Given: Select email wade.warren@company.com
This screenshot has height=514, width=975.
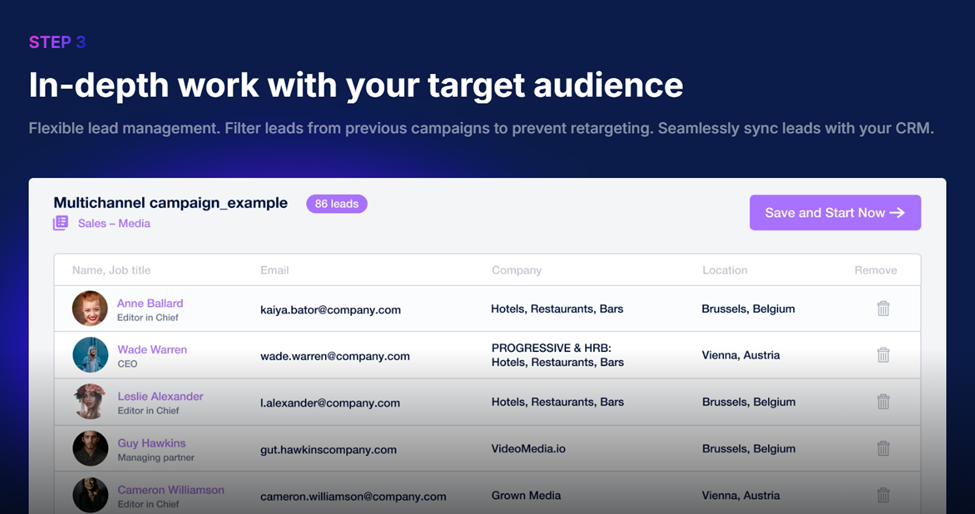Looking at the screenshot, I should point(335,356).
